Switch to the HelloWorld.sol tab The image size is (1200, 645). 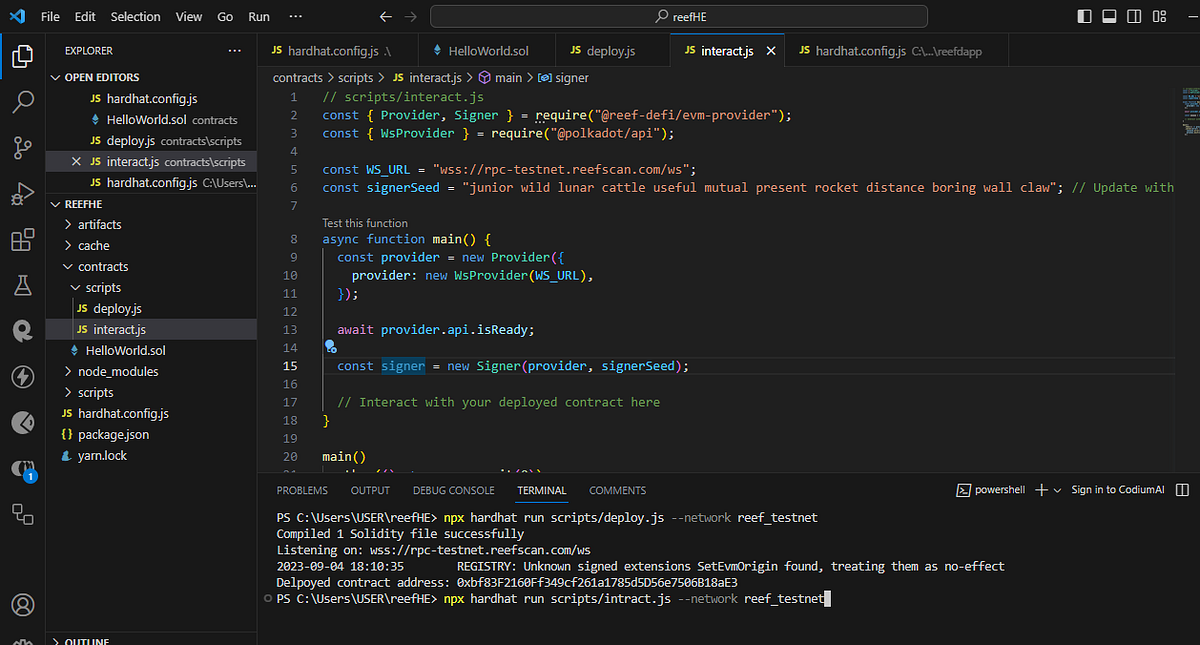(487, 48)
